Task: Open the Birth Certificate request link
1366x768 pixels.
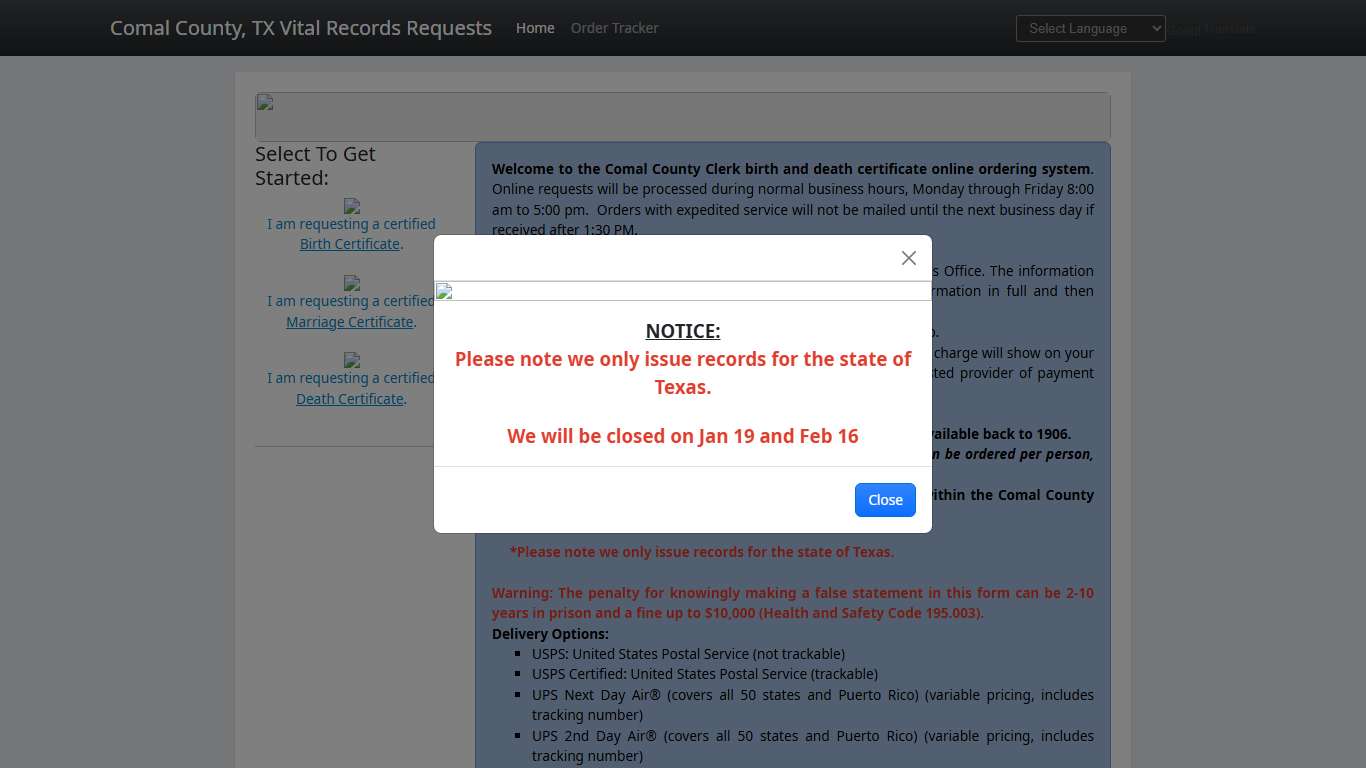Action: [350, 244]
